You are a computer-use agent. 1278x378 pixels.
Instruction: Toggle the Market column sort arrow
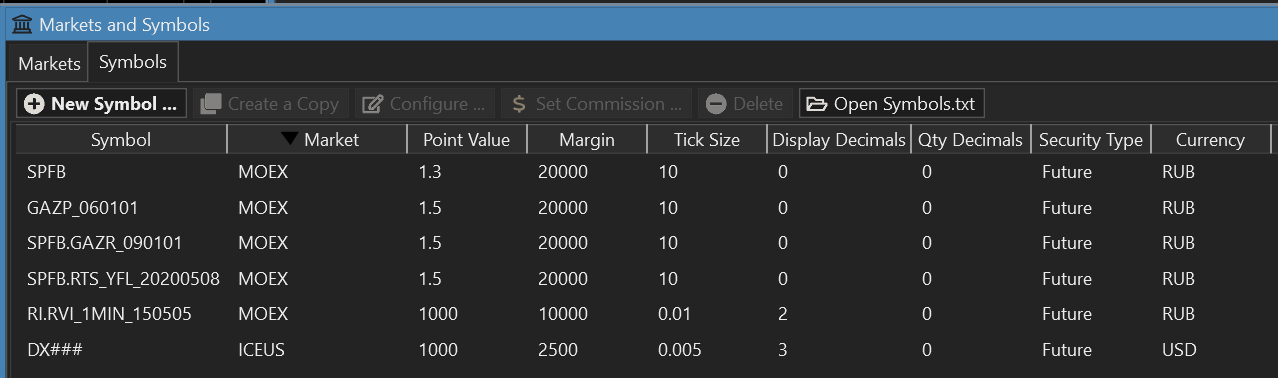coord(289,140)
